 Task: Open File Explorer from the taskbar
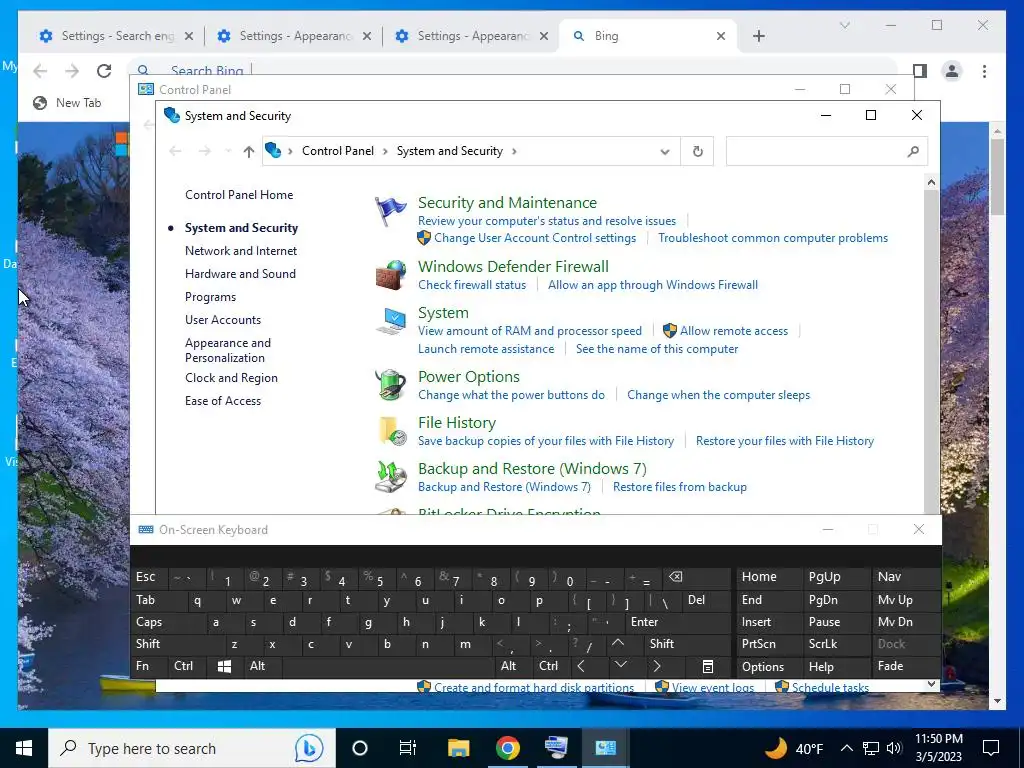tap(458, 748)
